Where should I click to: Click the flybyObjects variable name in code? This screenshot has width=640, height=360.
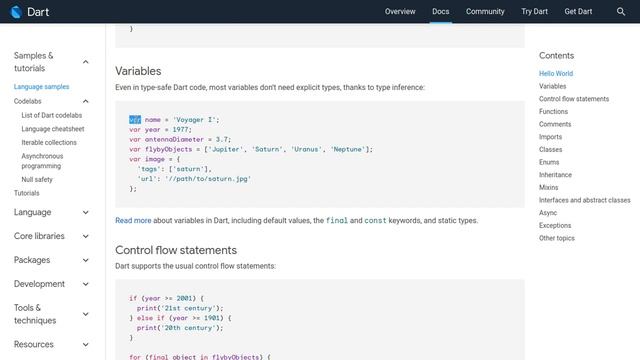point(168,149)
